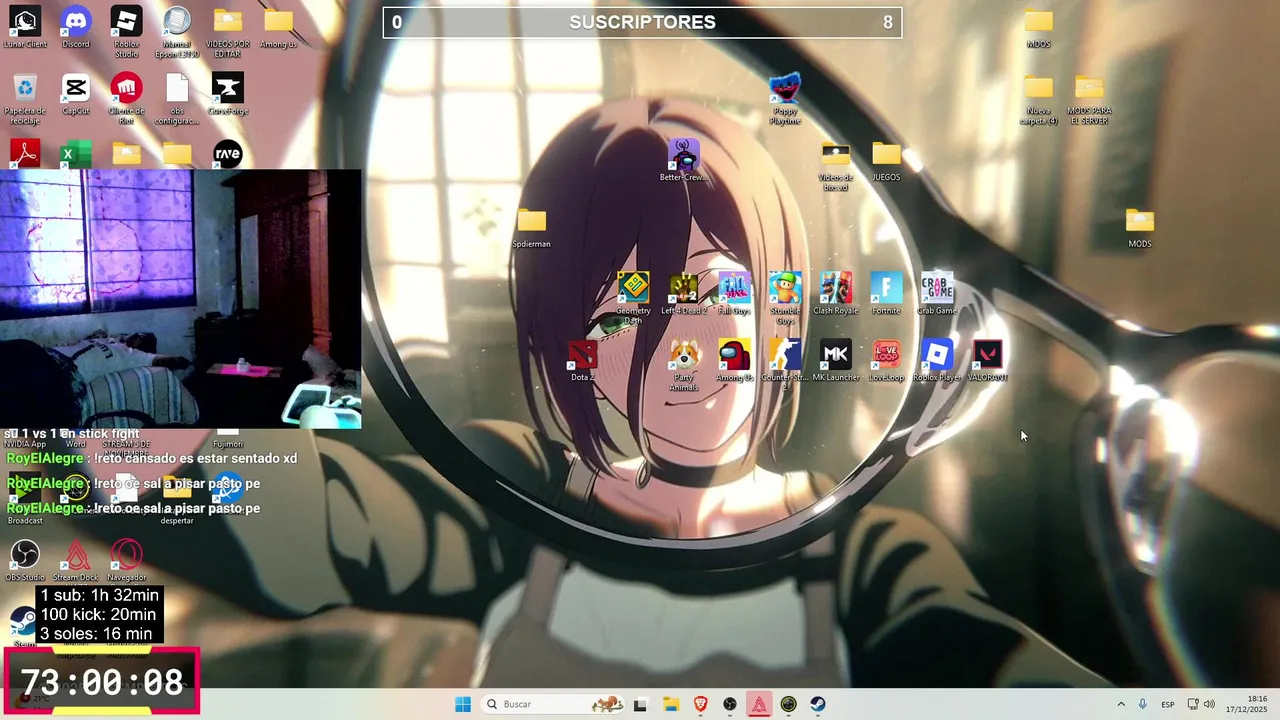1280x720 pixels.
Task: Launch the Clash Royale shortcut
Action: point(835,294)
